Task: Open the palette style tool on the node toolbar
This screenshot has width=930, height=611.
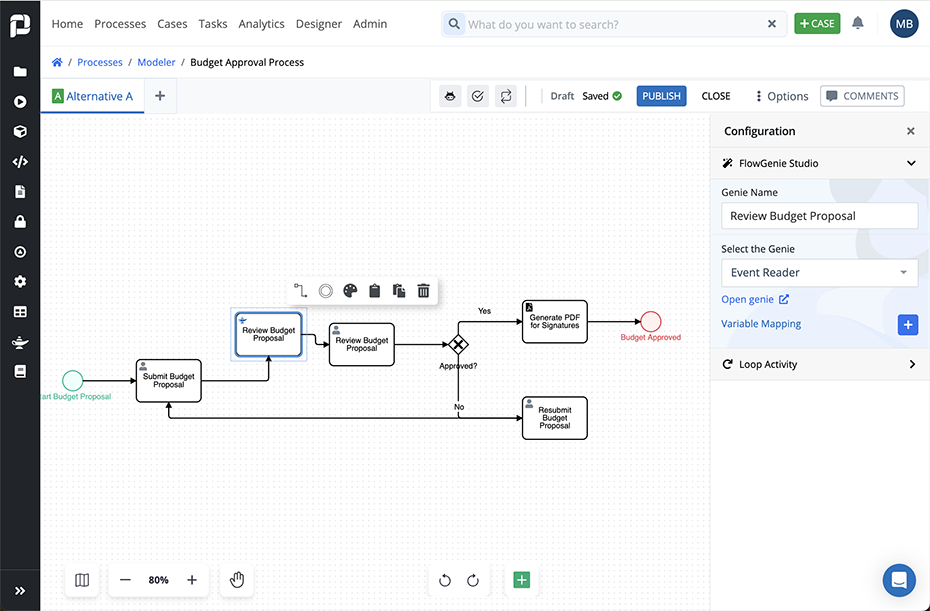Action: [350, 290]
